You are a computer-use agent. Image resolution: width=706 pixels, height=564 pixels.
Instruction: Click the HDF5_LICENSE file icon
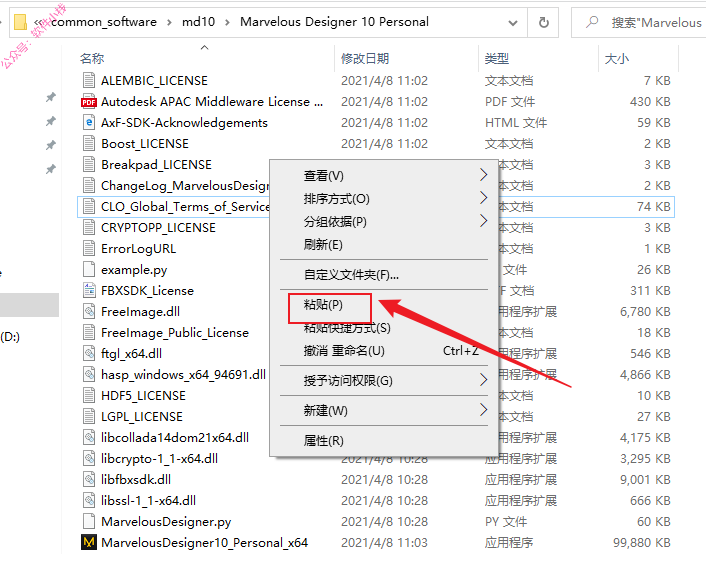click(x=89, y=396)
